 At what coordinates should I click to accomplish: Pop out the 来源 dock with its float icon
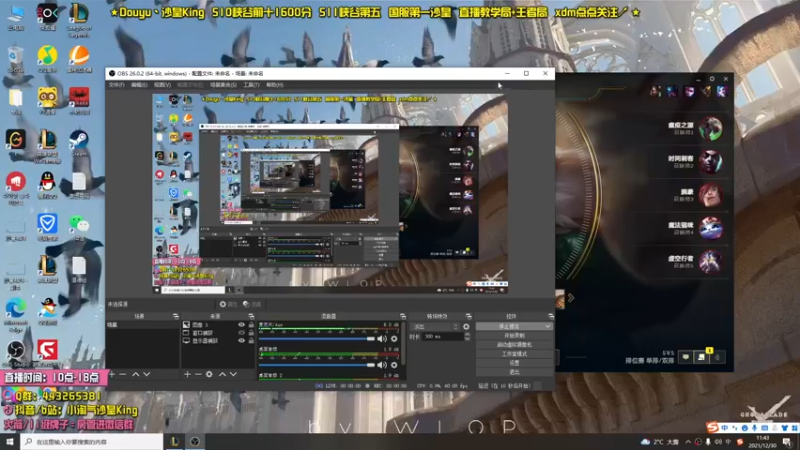point(251,316)
